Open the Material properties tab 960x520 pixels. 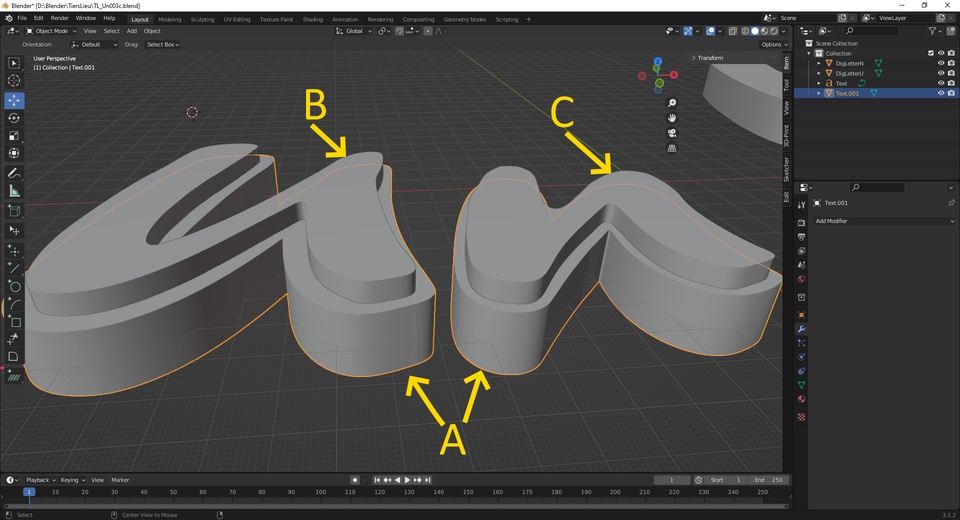coord(801,399)
